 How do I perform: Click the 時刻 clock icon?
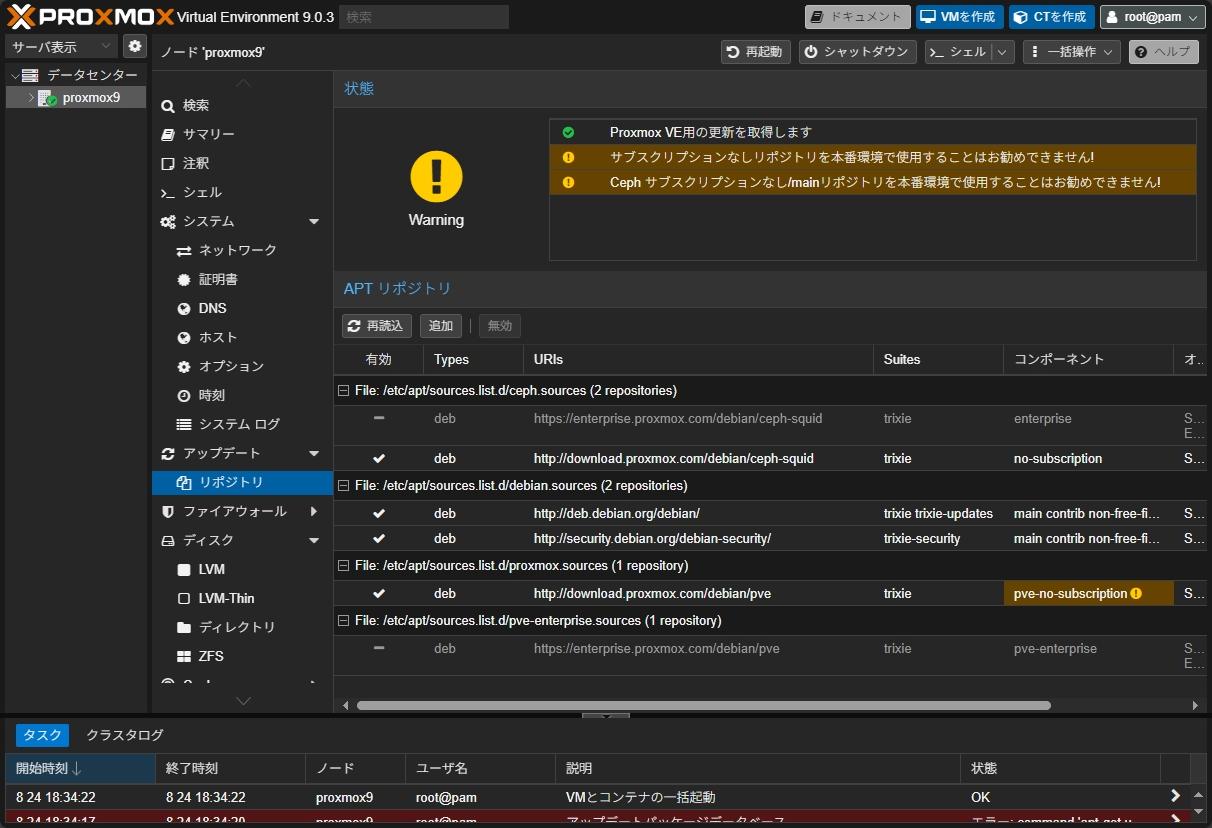pyautogui.click(x=184, y=395)
